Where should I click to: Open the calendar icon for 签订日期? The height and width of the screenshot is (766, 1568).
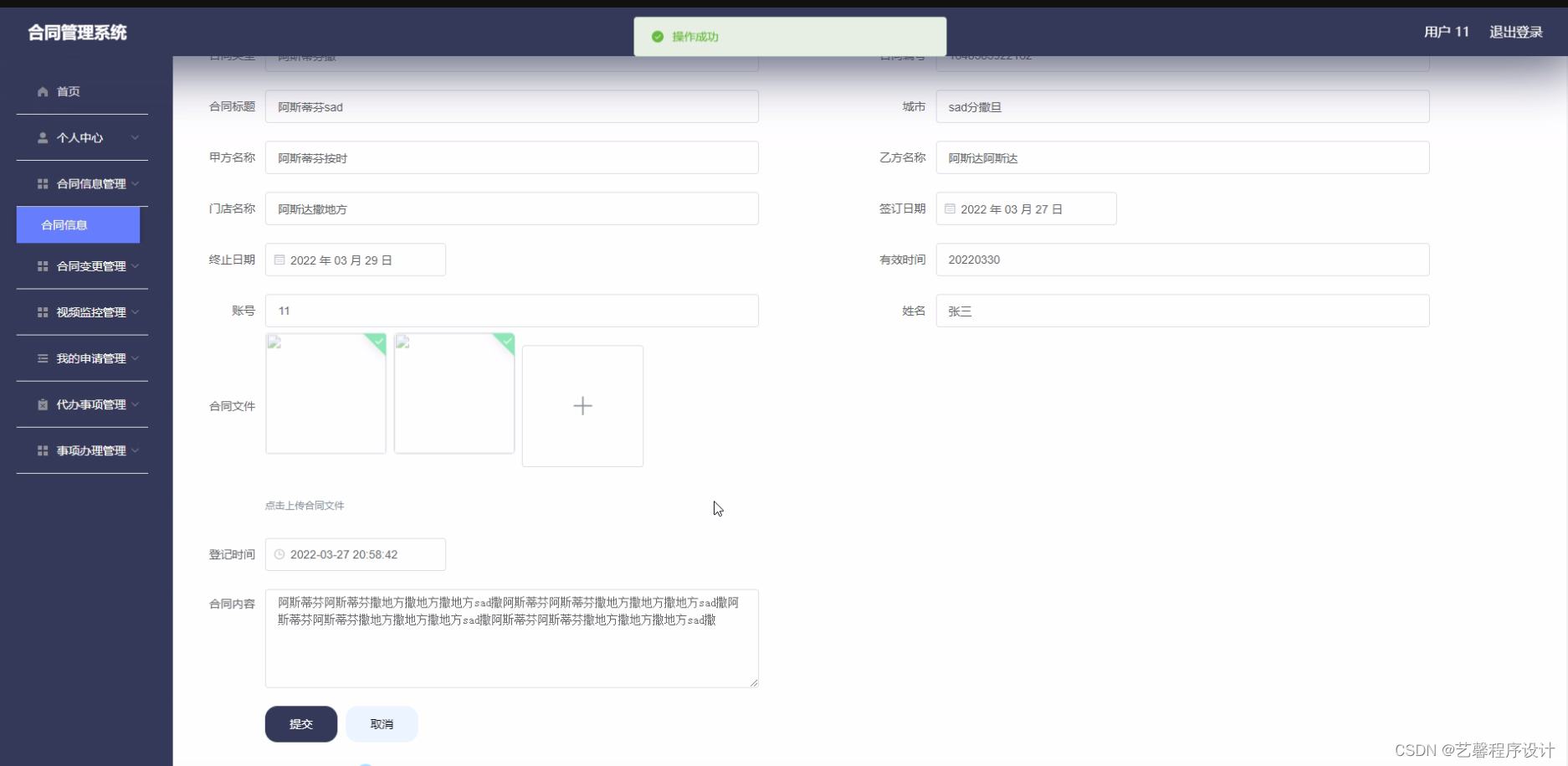pos(950,208)
